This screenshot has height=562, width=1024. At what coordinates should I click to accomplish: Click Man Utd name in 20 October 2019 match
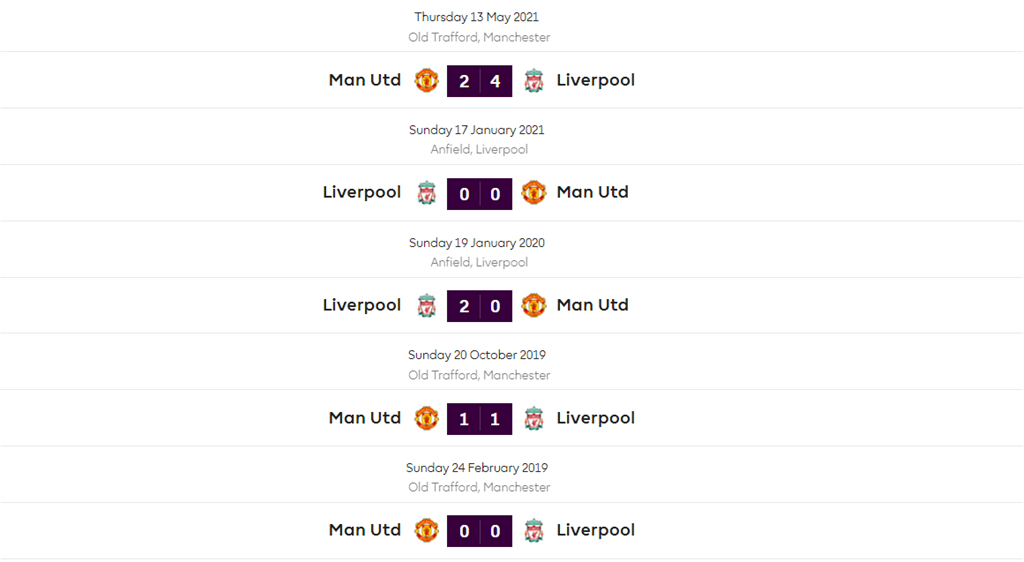pyautogui.click(x=365, y=418)
